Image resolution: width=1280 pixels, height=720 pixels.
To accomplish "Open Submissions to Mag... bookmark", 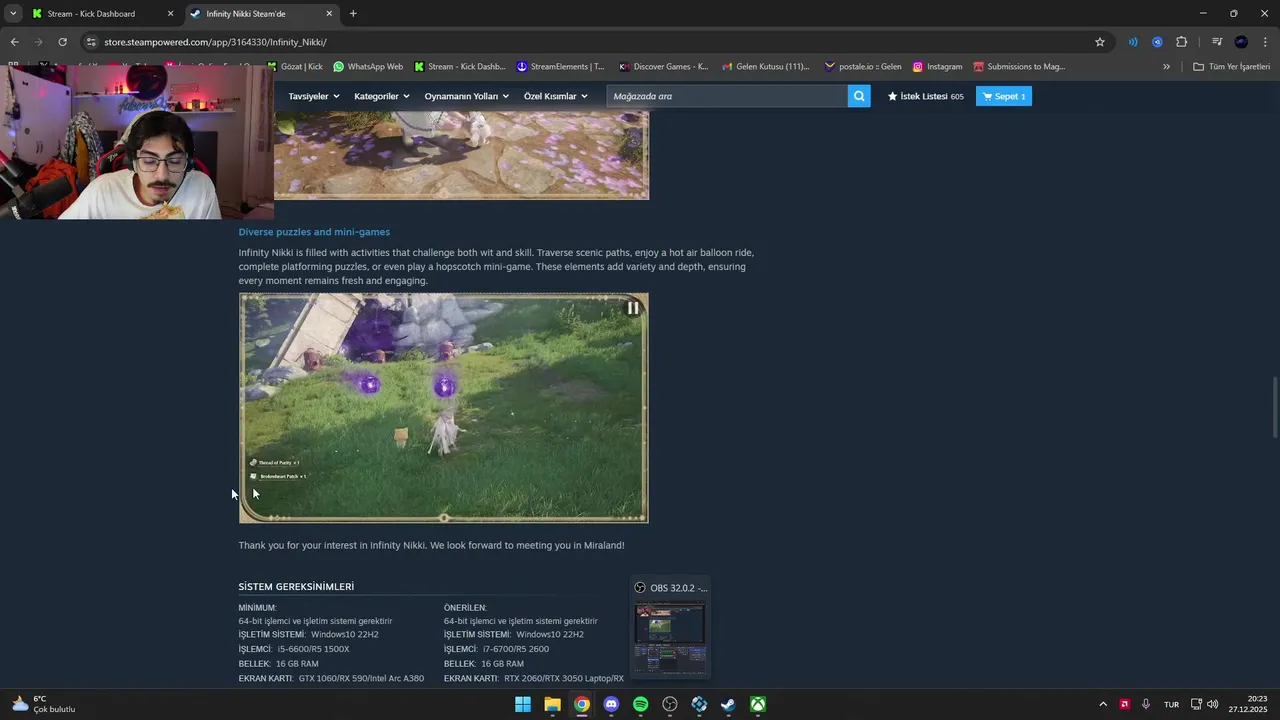I will [x=1019, y=67].
